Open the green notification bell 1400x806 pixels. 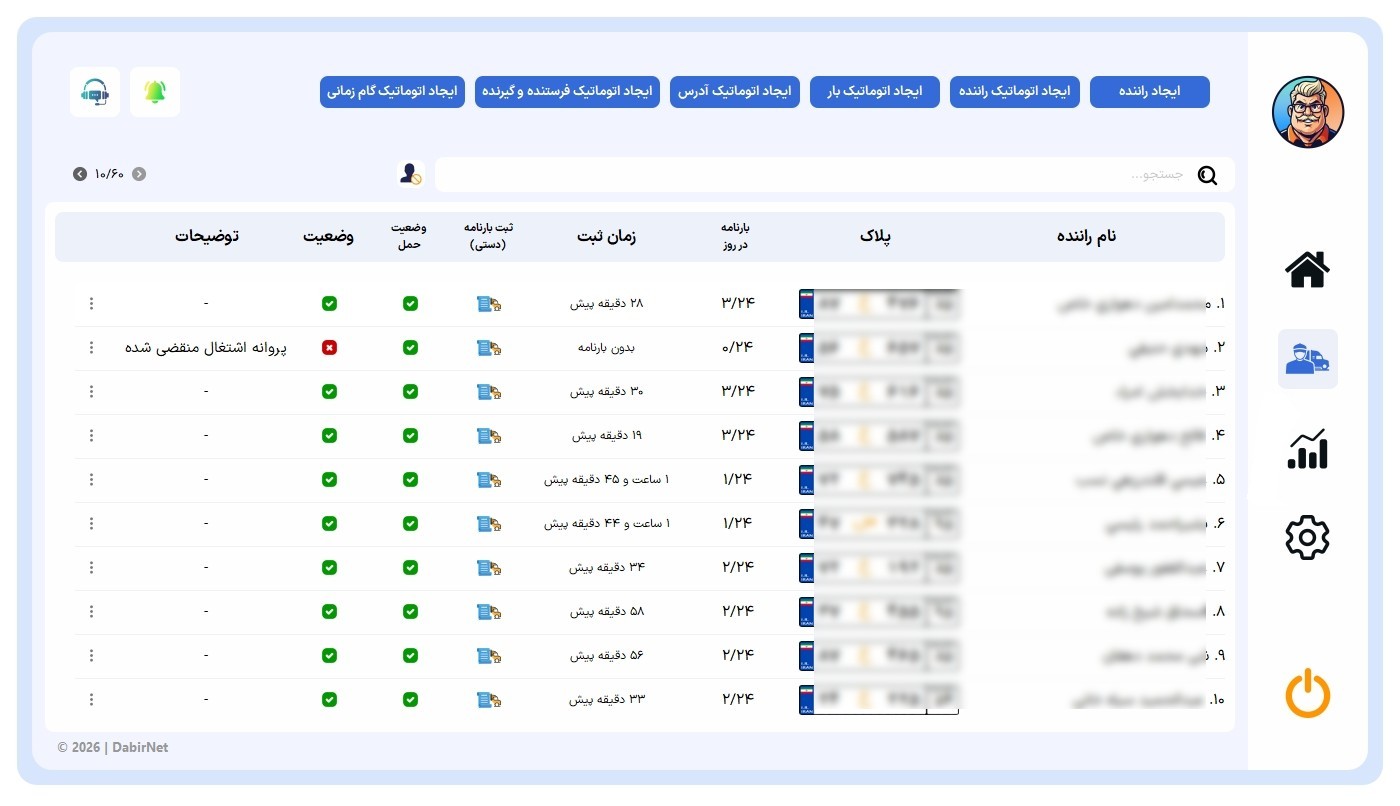(155, 92)
